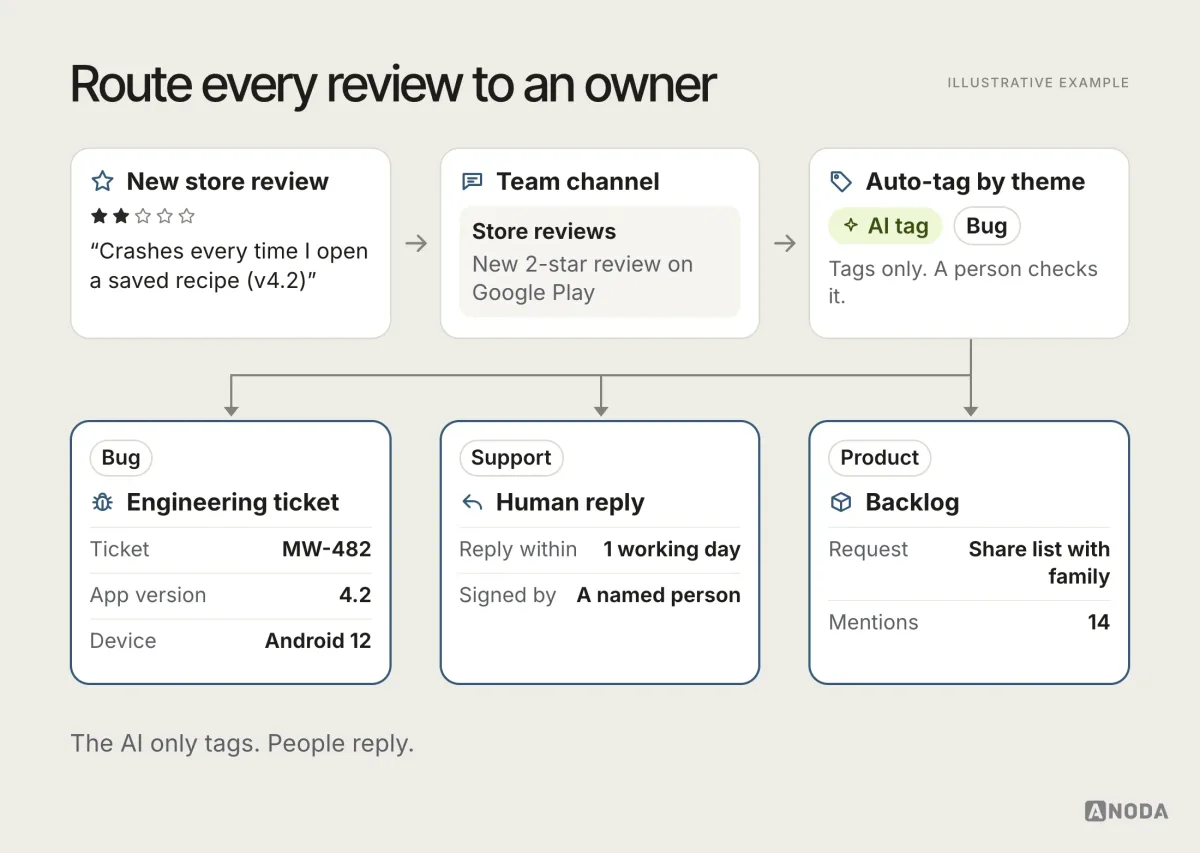Click the caption The AI only tags. People reply.
This screenshot has width=1200, height=853.
coord(242,744)
